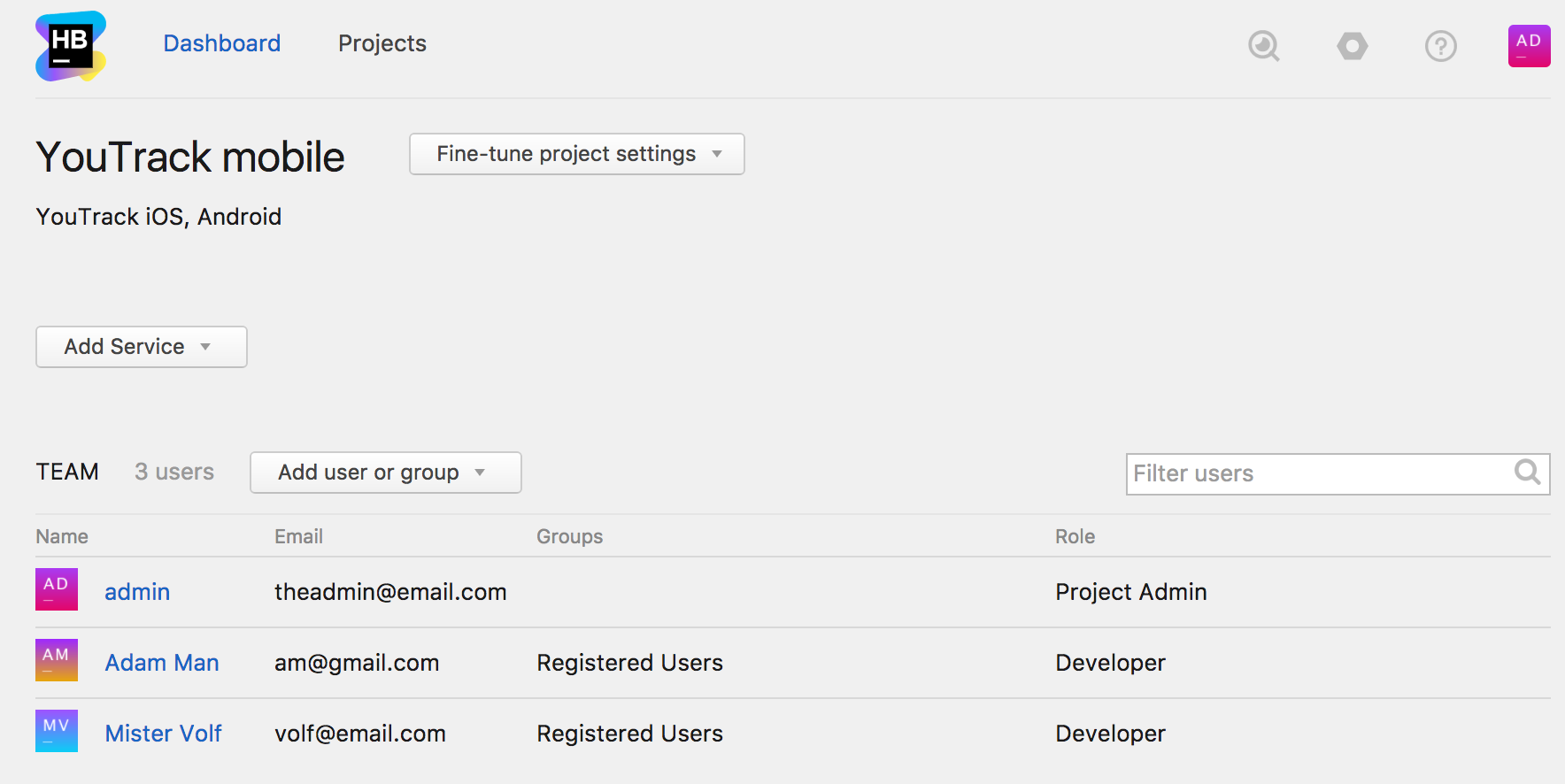Click Developer role in Adam Man's row
This screenshot has width=1565, height=784.
tap(1111, 664)
